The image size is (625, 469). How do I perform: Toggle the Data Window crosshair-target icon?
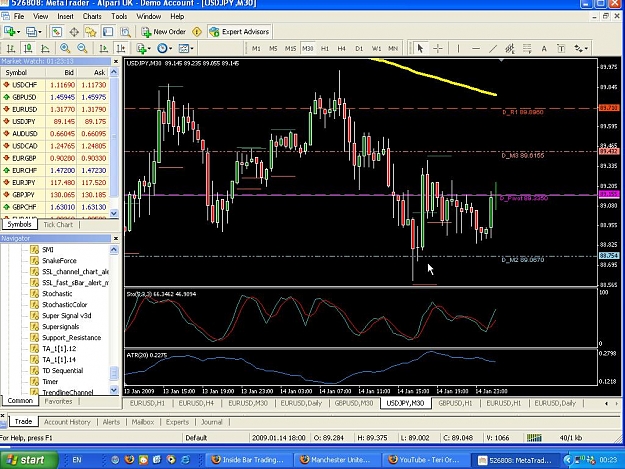click(x=74, y=31)
